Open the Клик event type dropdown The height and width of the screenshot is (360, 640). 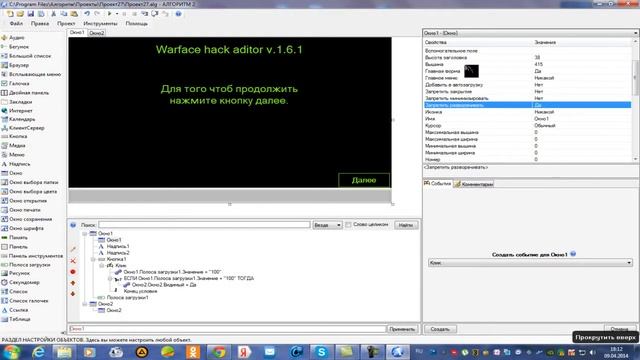pyautogui.click(x=530, y=263)
